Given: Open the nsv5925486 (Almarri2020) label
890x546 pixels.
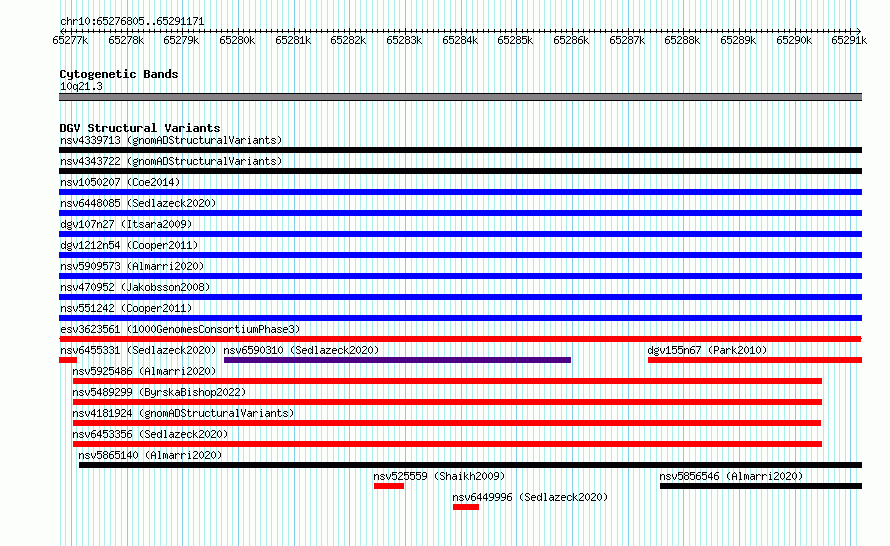Looking at the screenshot, I should pyautogui.click(x=144, y=371).
